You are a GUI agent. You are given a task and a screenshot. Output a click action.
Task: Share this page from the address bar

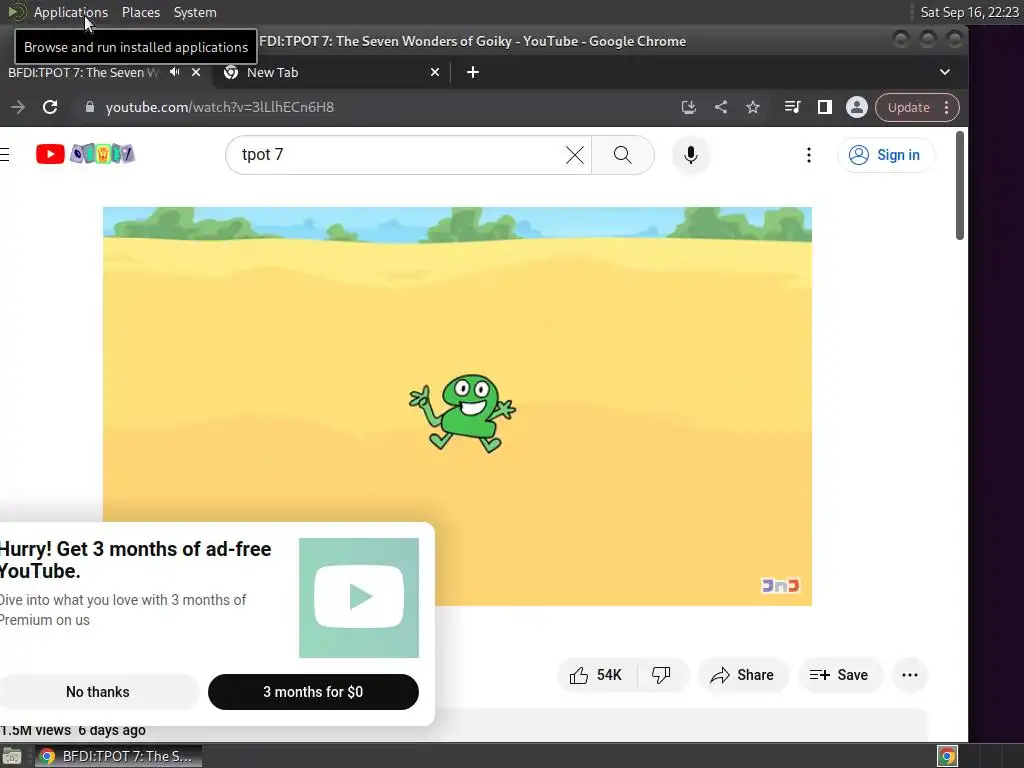721,107
